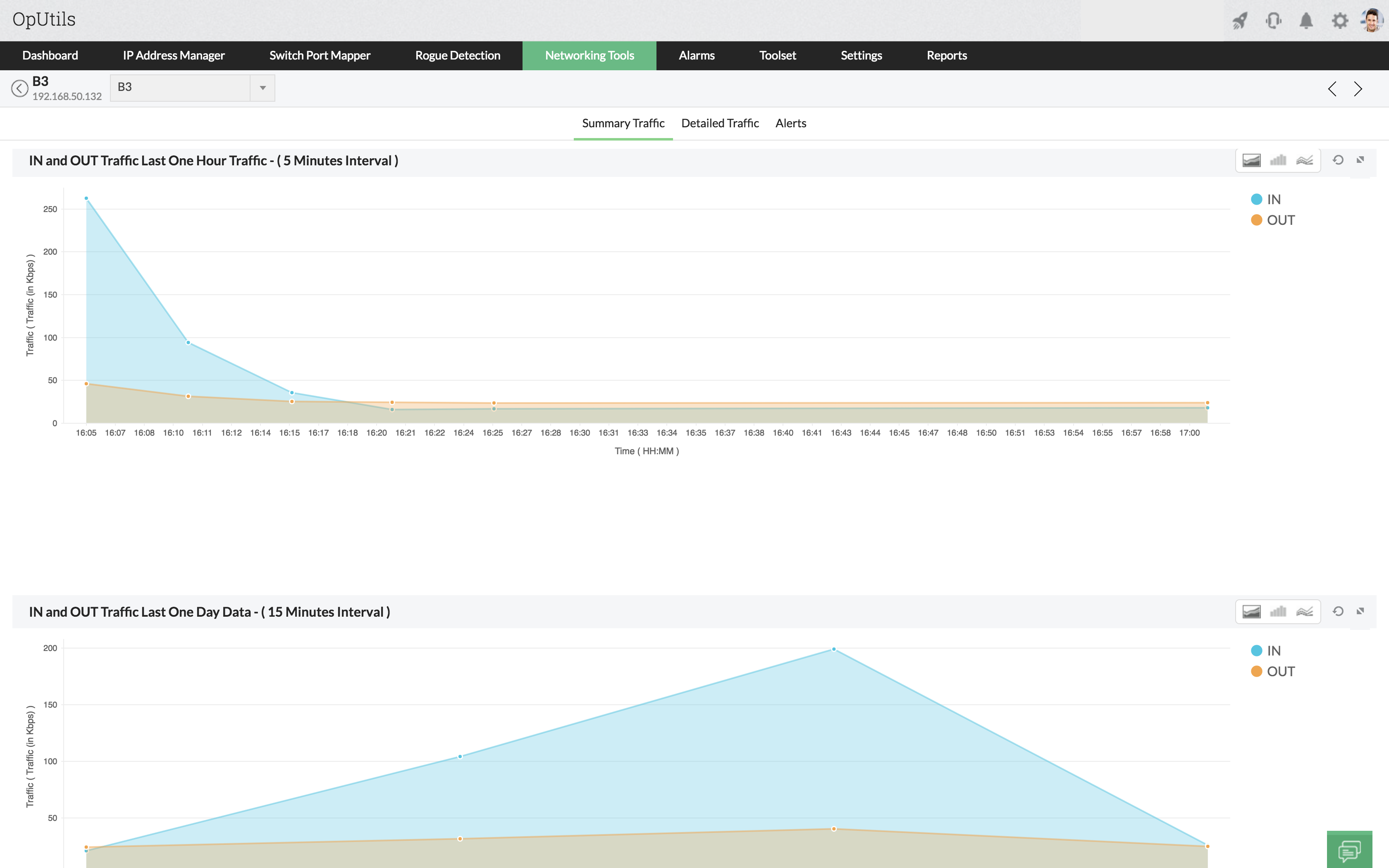Click the settings gear icon

(1340, 21)
